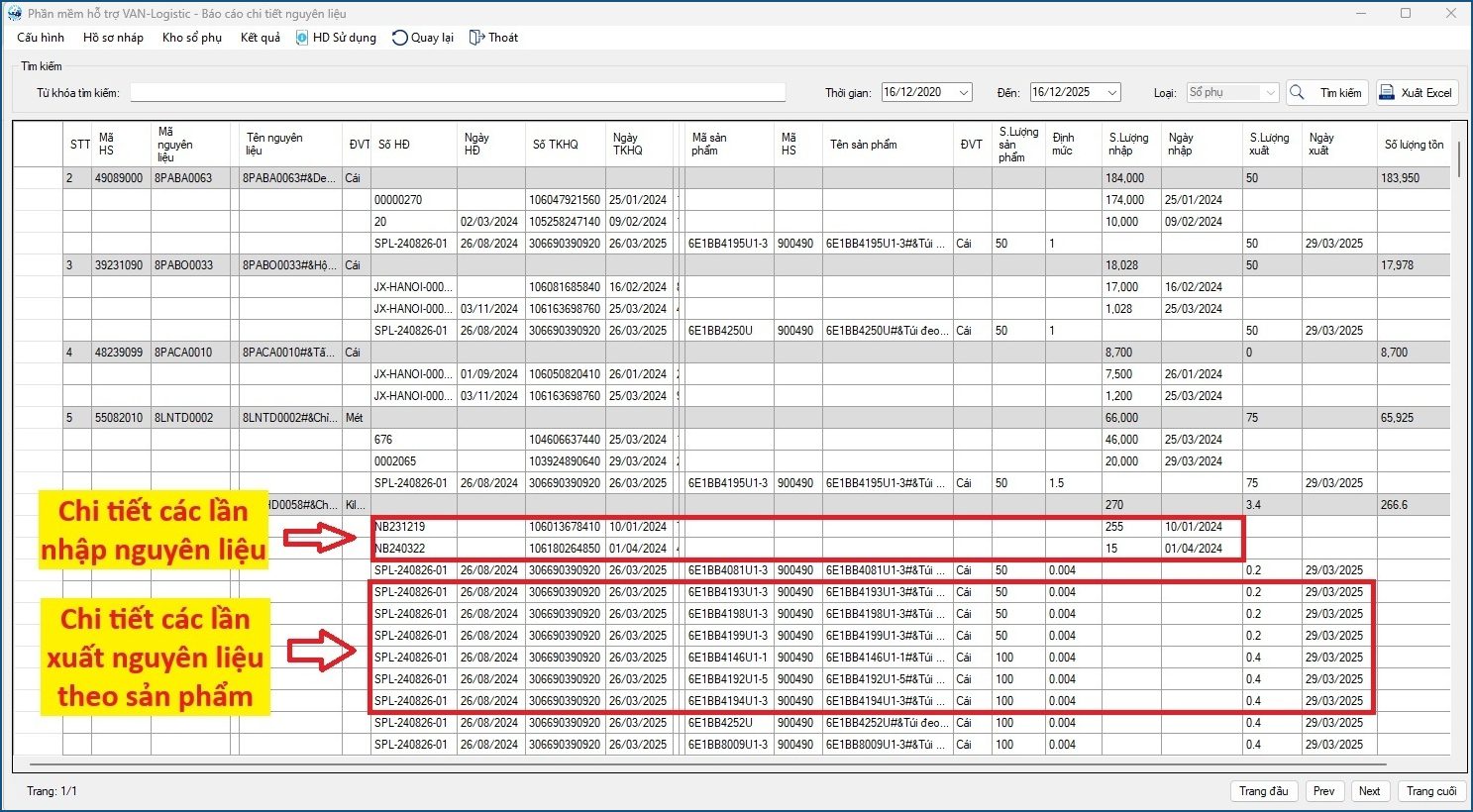
Task: Click the Xuất Excel export icon
Action: (1387, 92)
